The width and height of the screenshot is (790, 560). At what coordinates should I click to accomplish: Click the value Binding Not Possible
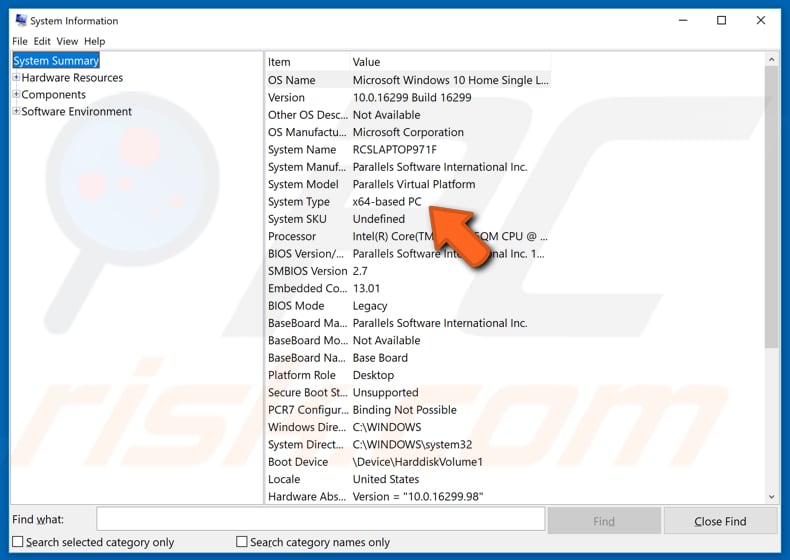405,410
